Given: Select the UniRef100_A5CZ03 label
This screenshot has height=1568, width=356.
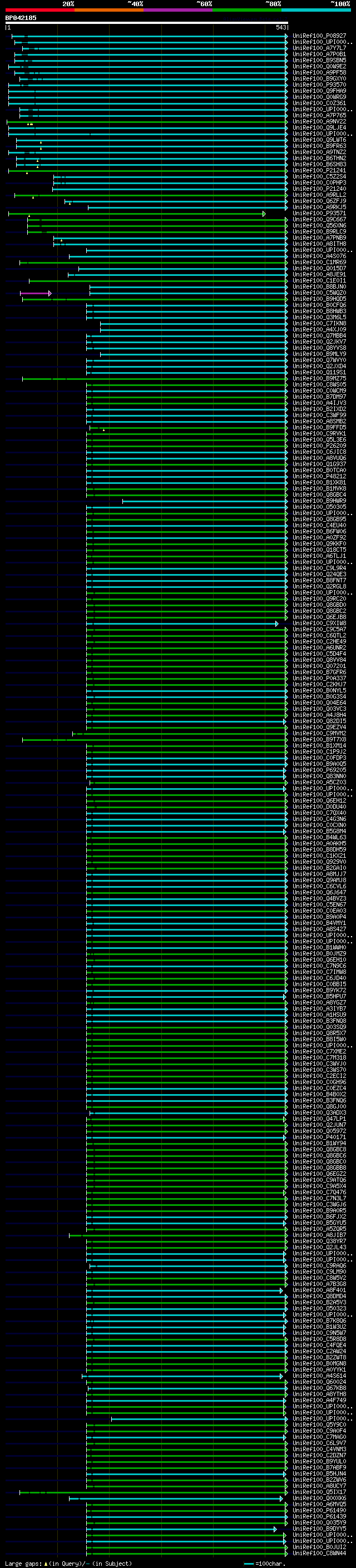Looking at the screenshot, I should (x=319, y=782).
